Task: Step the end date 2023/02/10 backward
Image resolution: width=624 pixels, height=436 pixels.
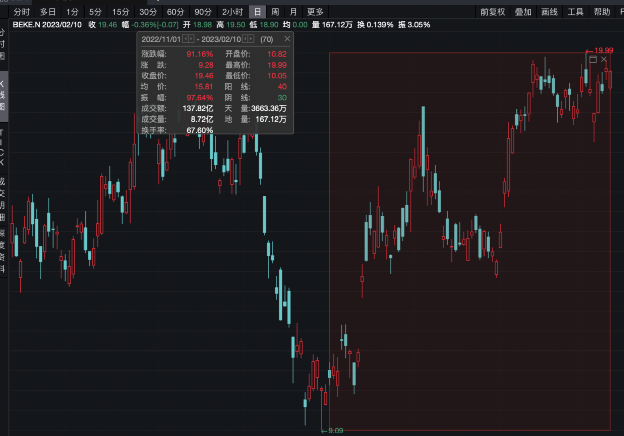Action: 247,37
